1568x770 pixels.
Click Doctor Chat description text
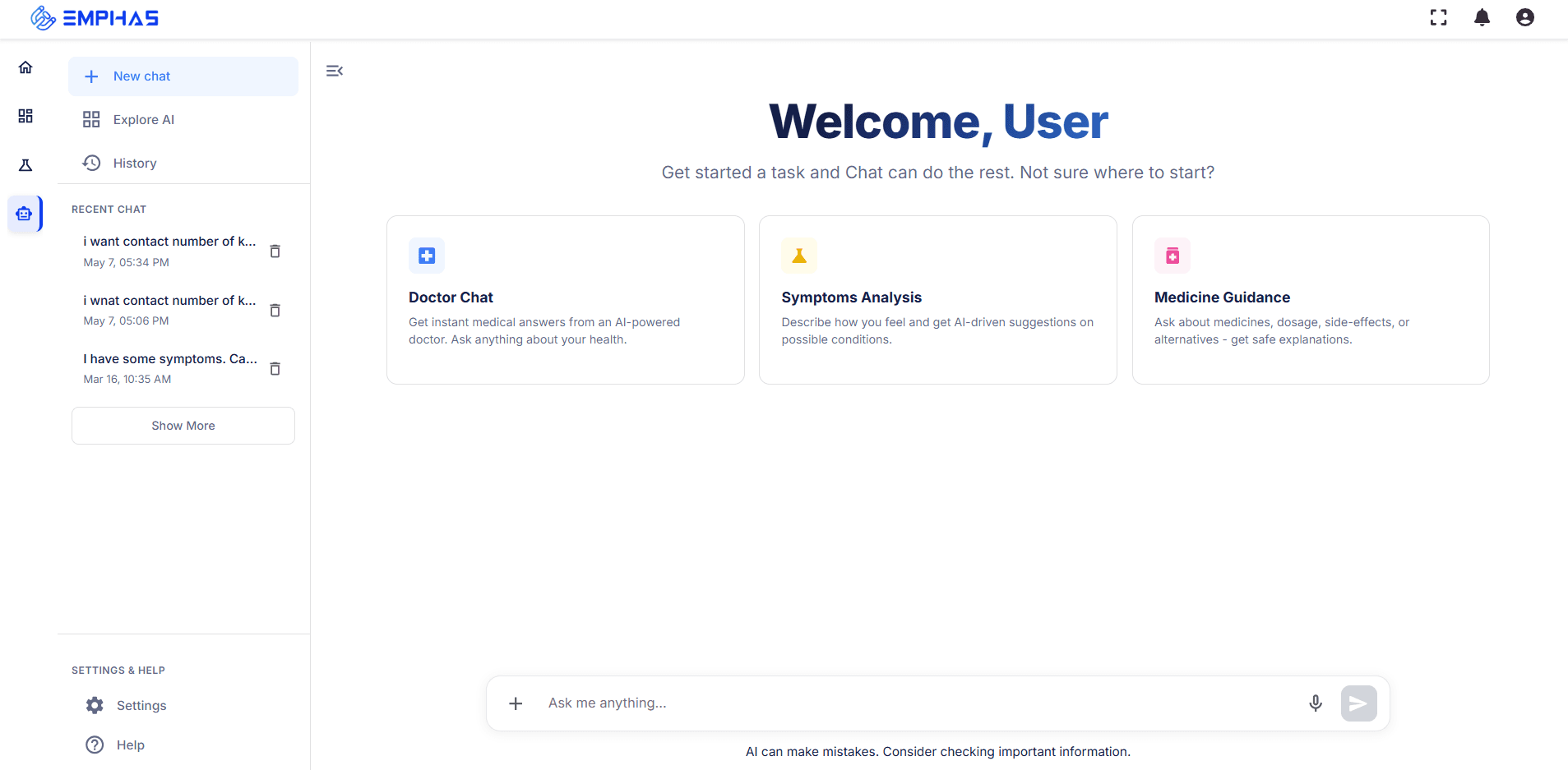544,331
